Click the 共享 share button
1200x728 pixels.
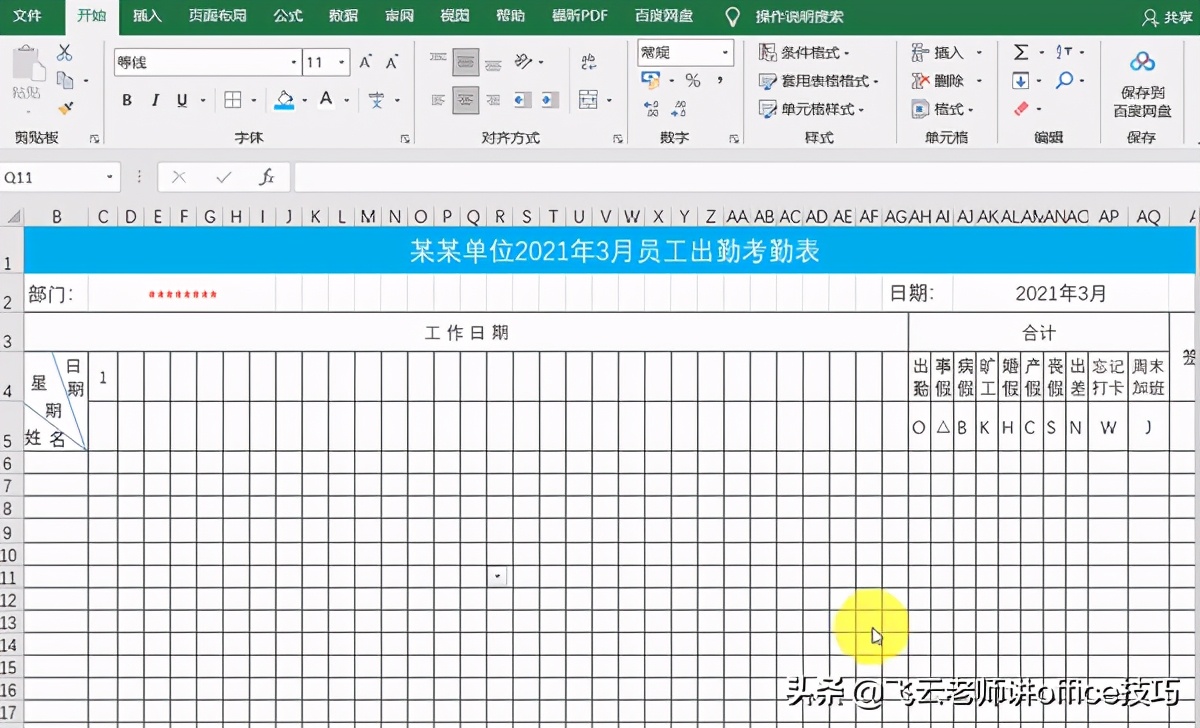[x=1173, y=16]
